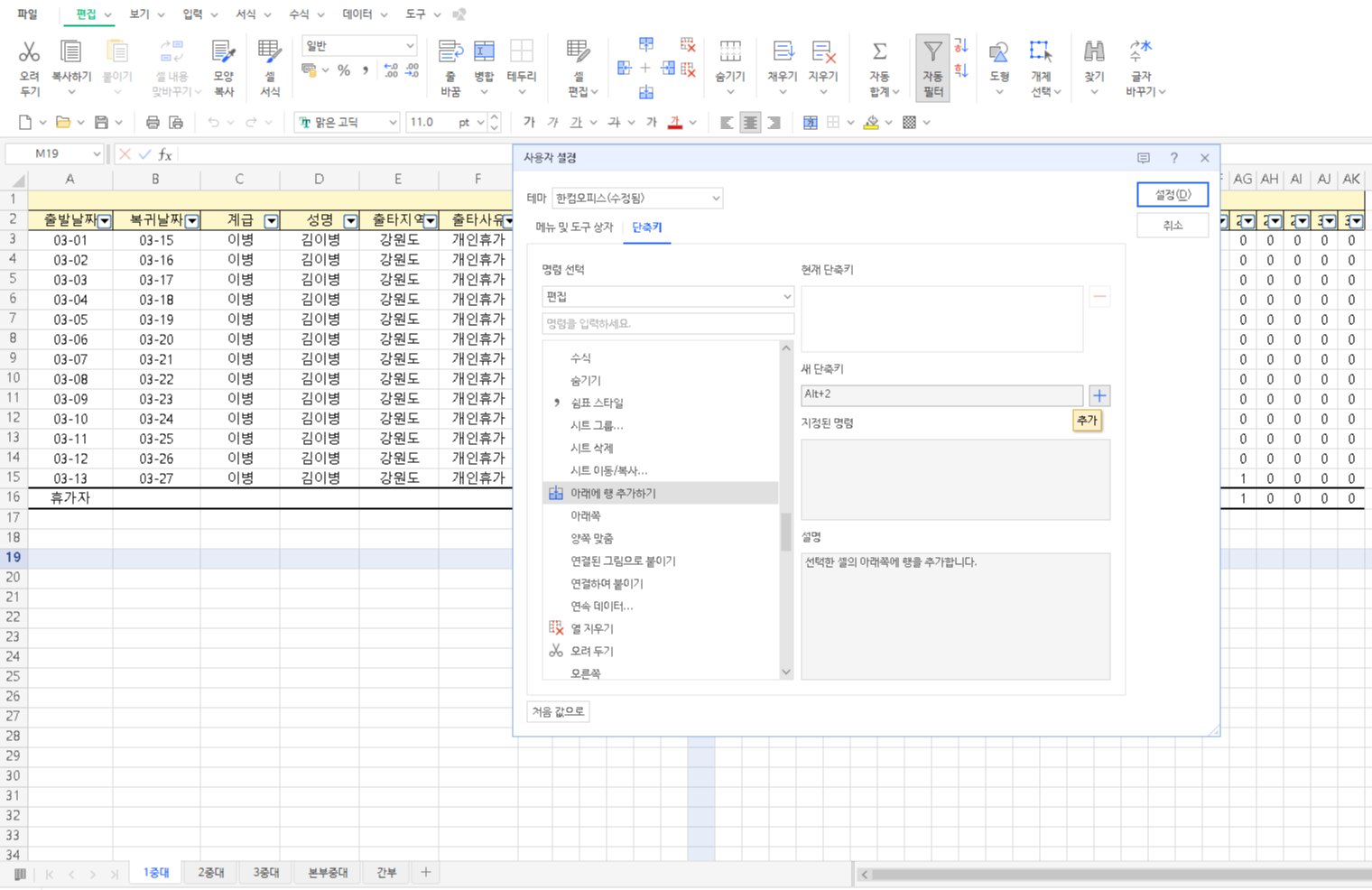Screen dimensions: 1372x890
Task: Add a new sheet with plus button
Action: pos(425,872)
